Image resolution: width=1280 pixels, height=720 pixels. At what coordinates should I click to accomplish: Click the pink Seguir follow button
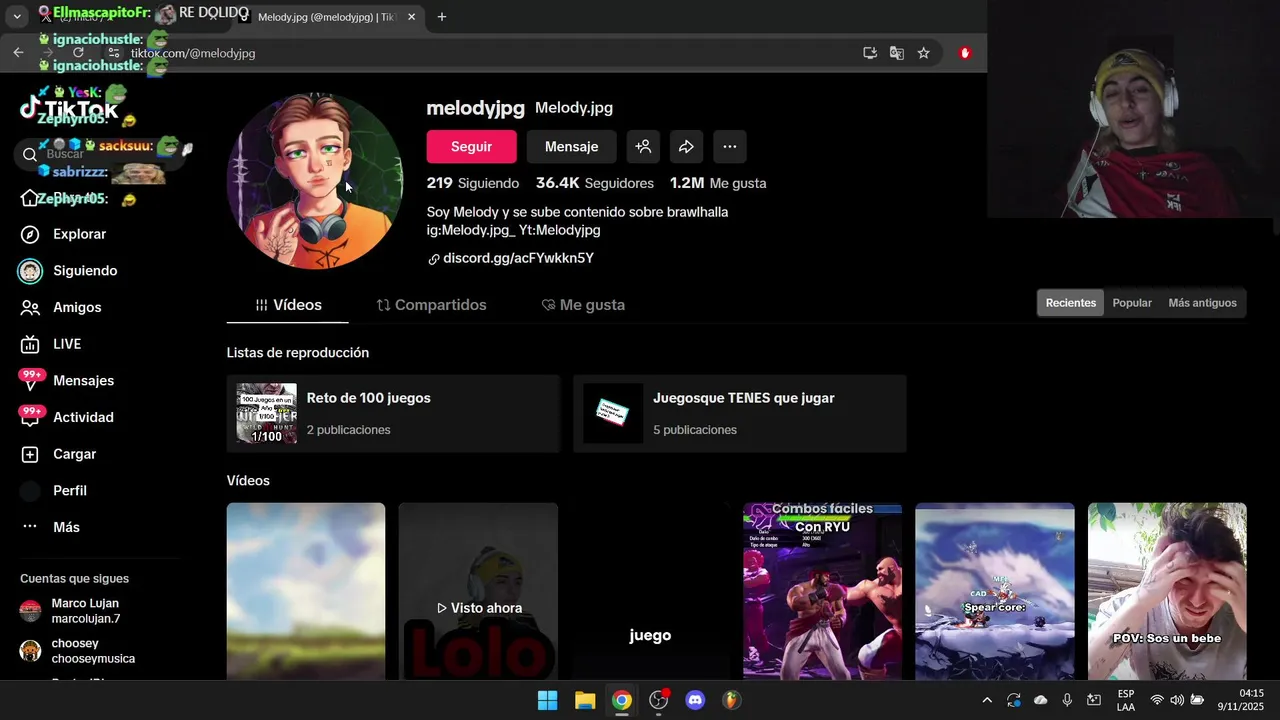point(471,147)
